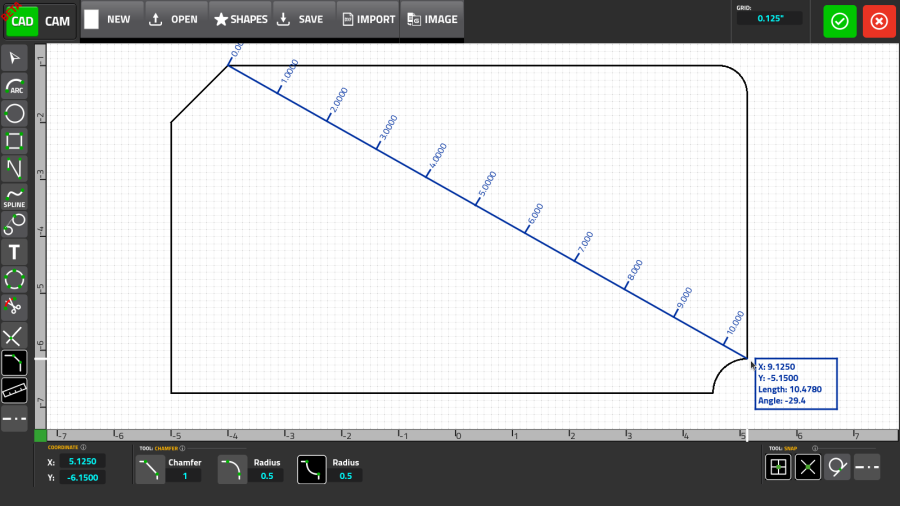Image resolution: width=900 pixels, height=506 pixels.
Task: Select the Circle drawing tool
Action: click(14, 114)
